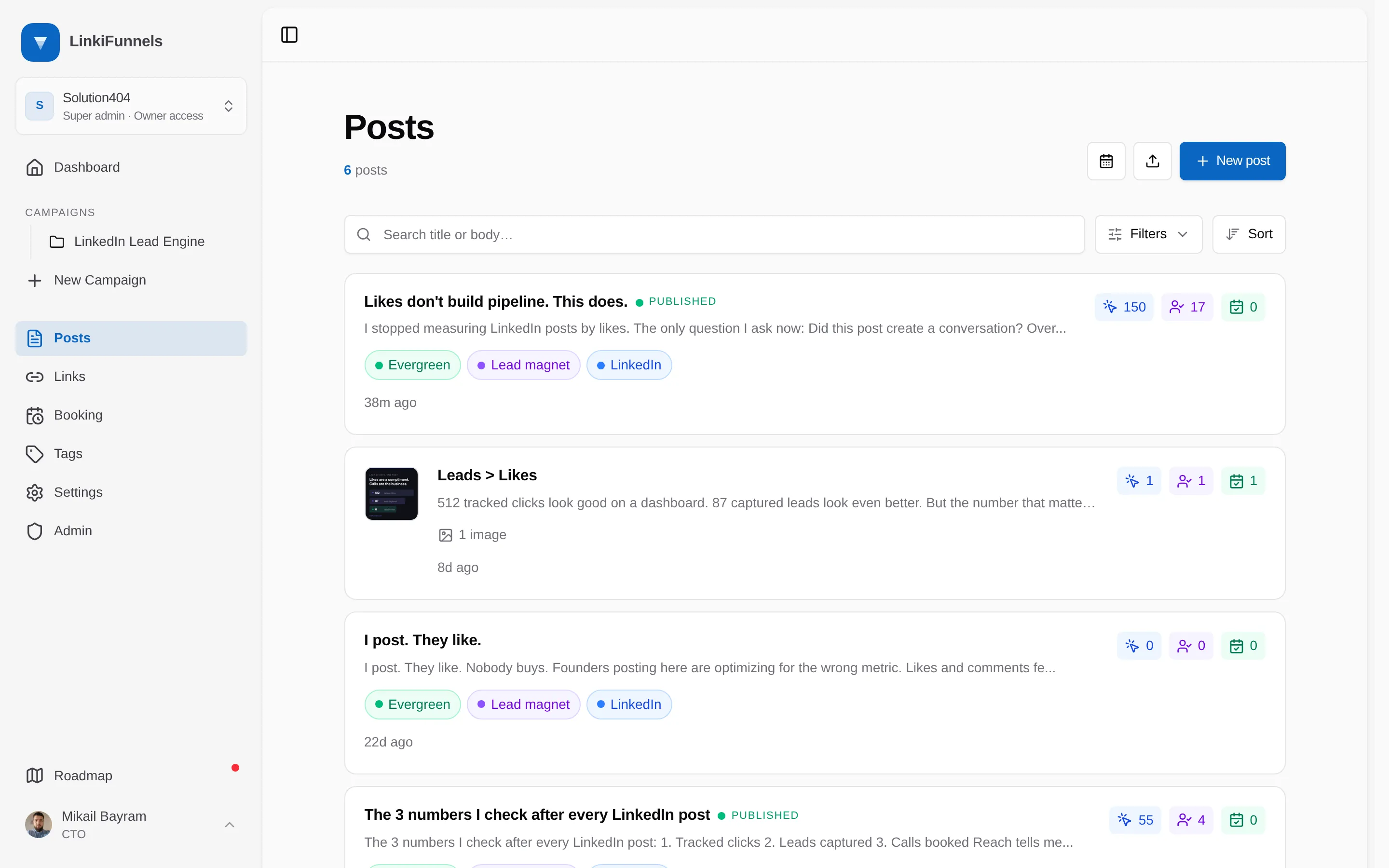Open the I post. They like. post
The height and width of the screenshot is (868, 1389).
pyautogui.click(x=422, y=640)
